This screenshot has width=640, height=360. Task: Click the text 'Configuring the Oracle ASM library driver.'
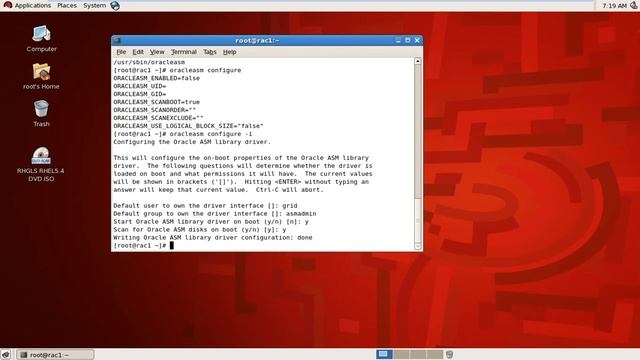click(x=192, y=142)
